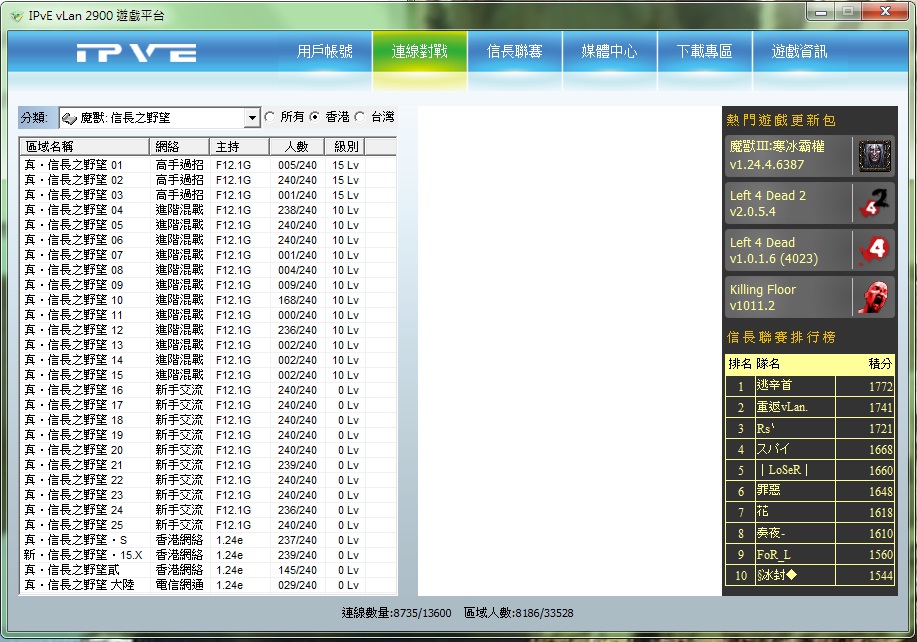This screenshot has width=917, height=642.
Task: Click the Killing Floor game icon
Action: 874,297
